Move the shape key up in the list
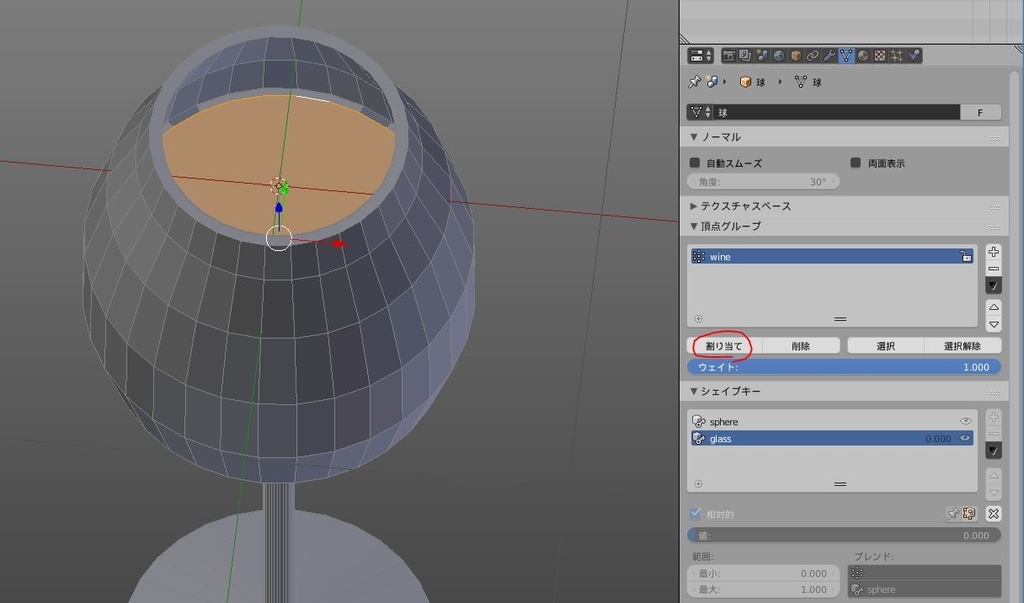Viewport: 1024px width, 603px height. (993, 475)
